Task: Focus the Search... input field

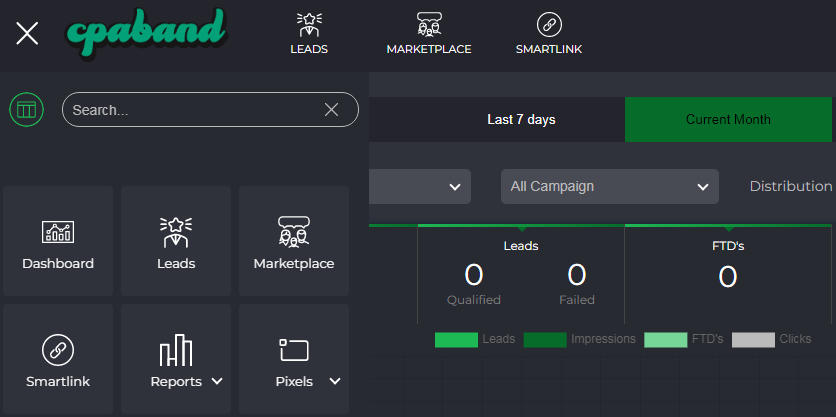Action: point(210,110)
